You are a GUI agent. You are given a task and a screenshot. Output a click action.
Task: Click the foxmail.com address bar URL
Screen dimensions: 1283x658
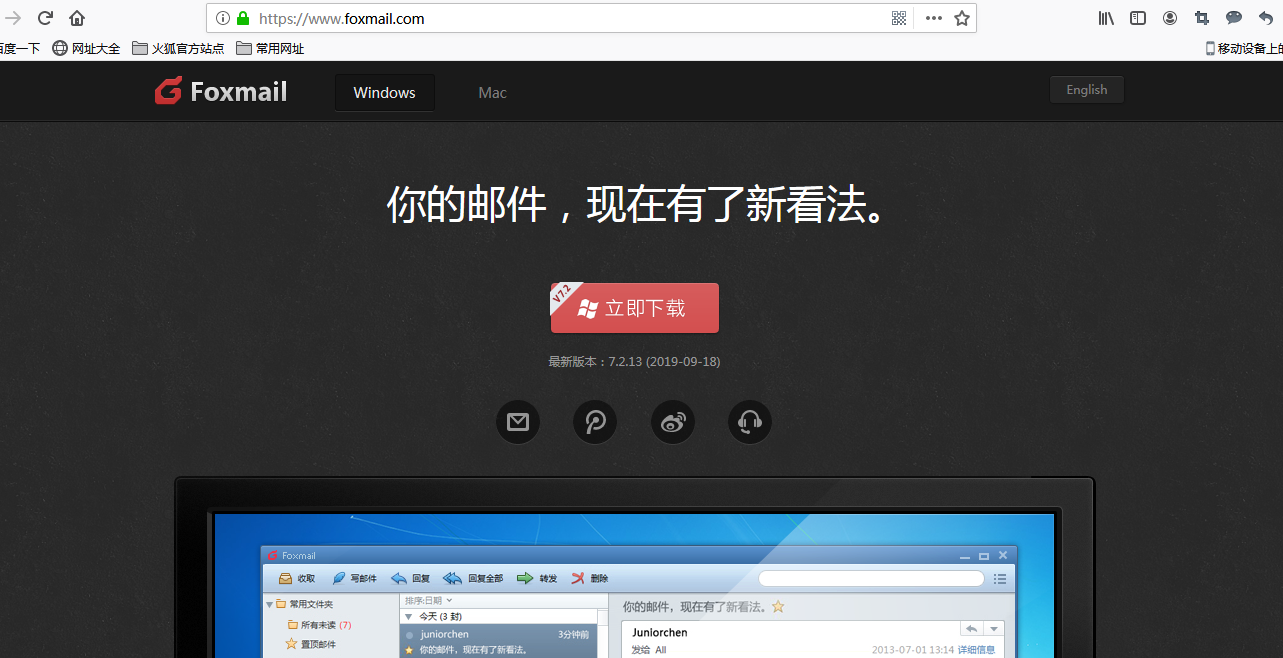tap(342, 18)
